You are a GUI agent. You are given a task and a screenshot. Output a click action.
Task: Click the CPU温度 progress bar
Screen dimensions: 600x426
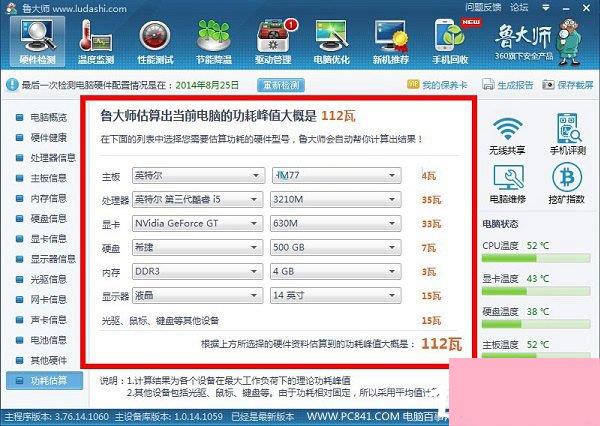[x=536, y=258]
